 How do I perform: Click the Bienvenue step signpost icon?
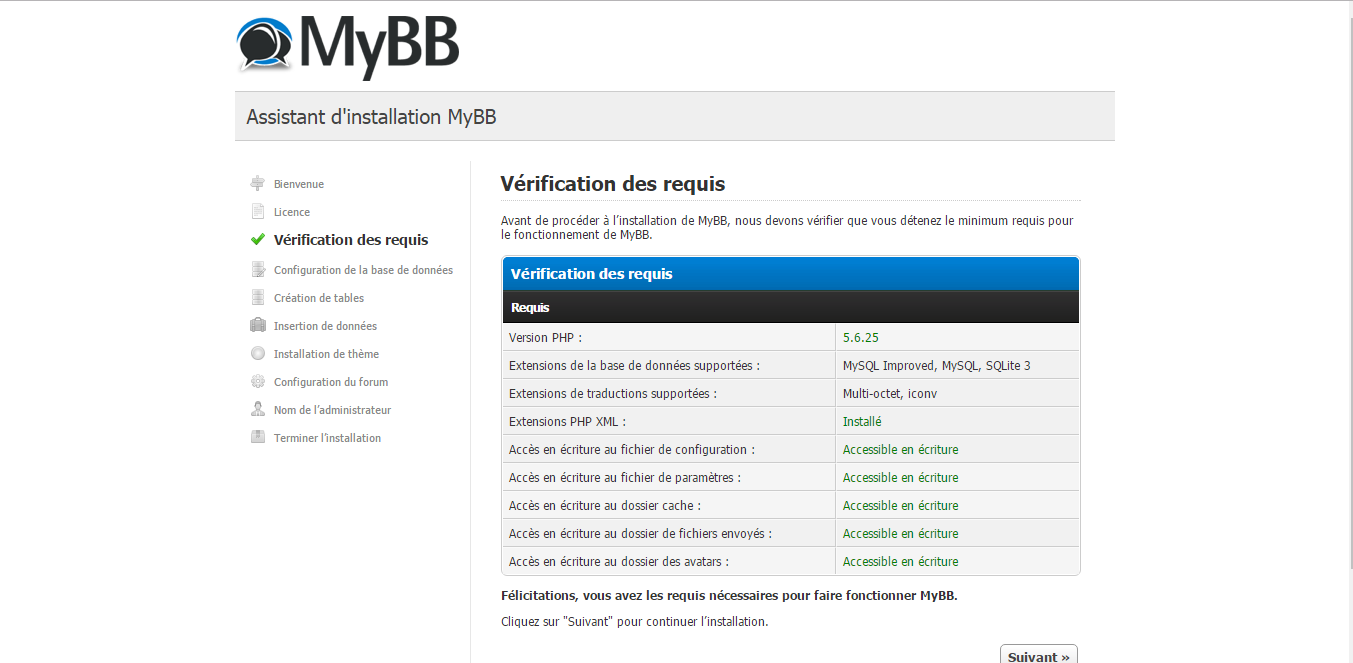click(x=258, y=183)
